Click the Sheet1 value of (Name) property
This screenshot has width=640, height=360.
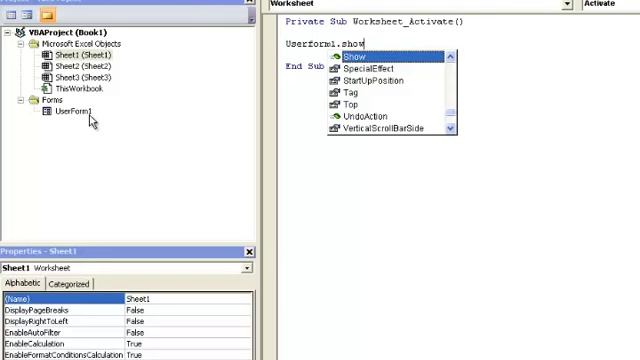pos(188,299)
